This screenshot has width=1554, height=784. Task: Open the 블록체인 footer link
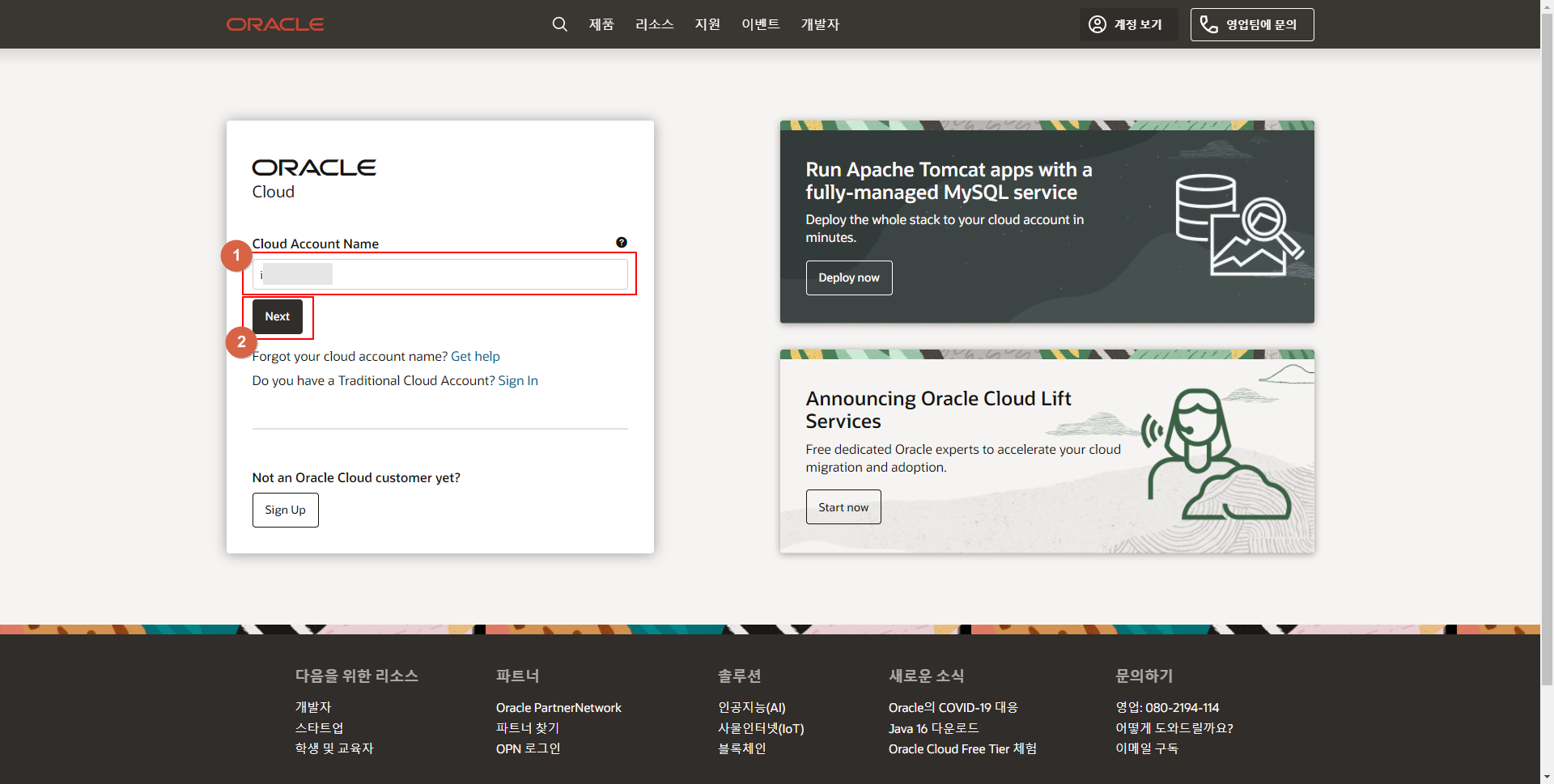pyautogui.click(x=742, y=748)
